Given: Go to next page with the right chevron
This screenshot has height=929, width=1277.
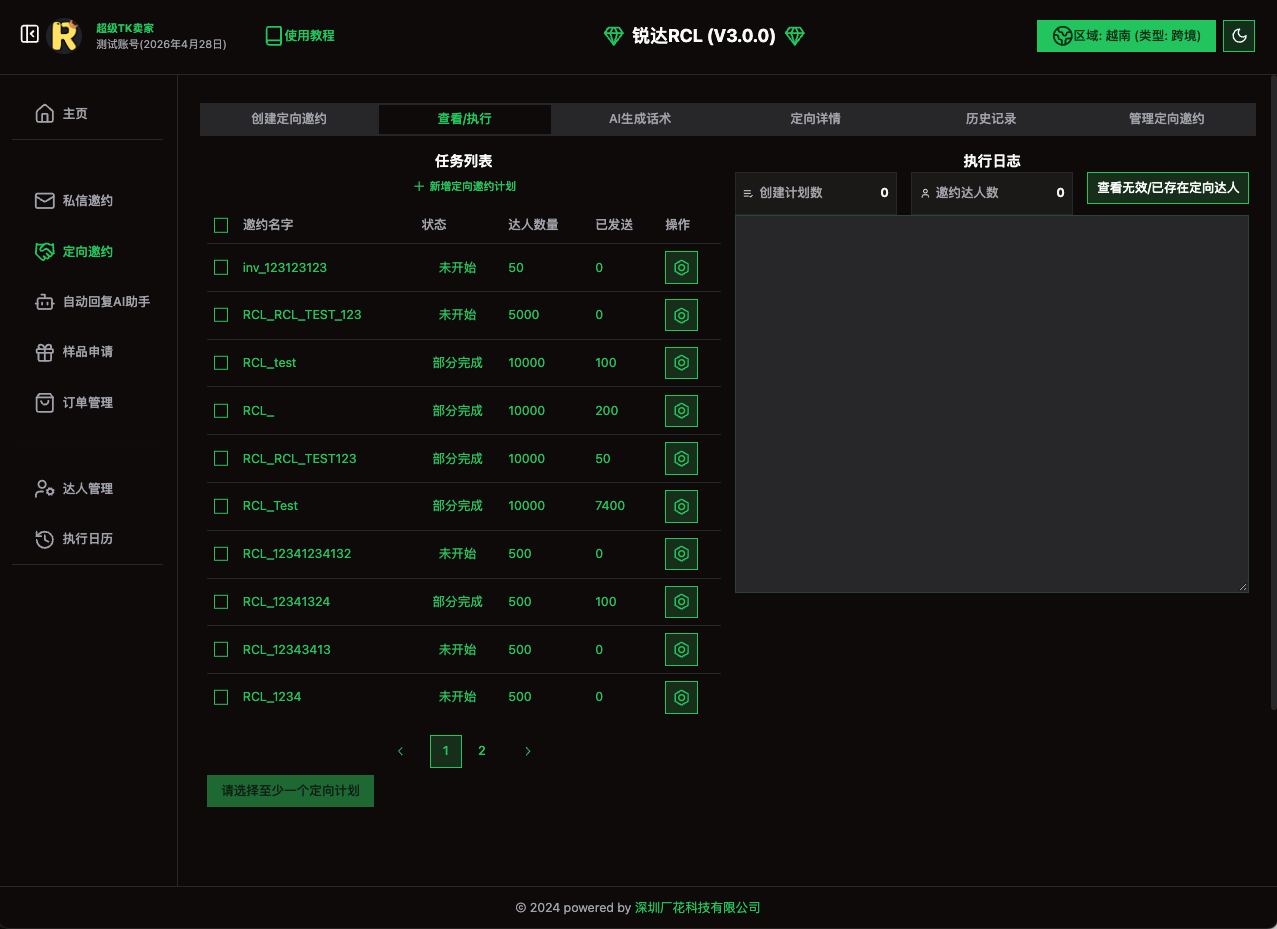Looking at the screenshot, I should coord(528,751).
